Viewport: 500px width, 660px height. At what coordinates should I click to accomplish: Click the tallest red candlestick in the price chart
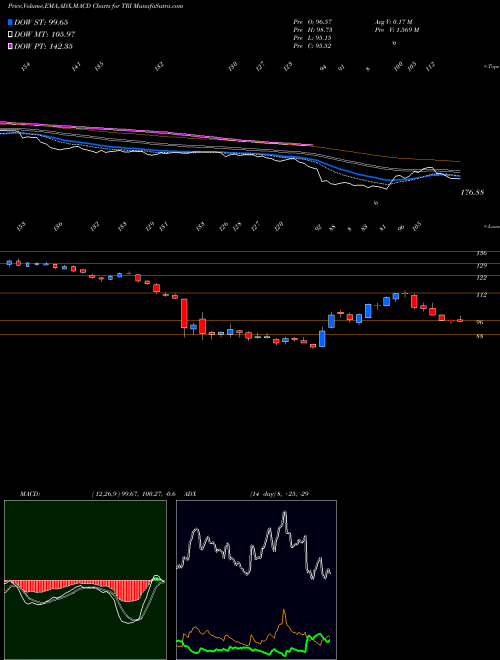pyautogui.click(x=184, y=314)
